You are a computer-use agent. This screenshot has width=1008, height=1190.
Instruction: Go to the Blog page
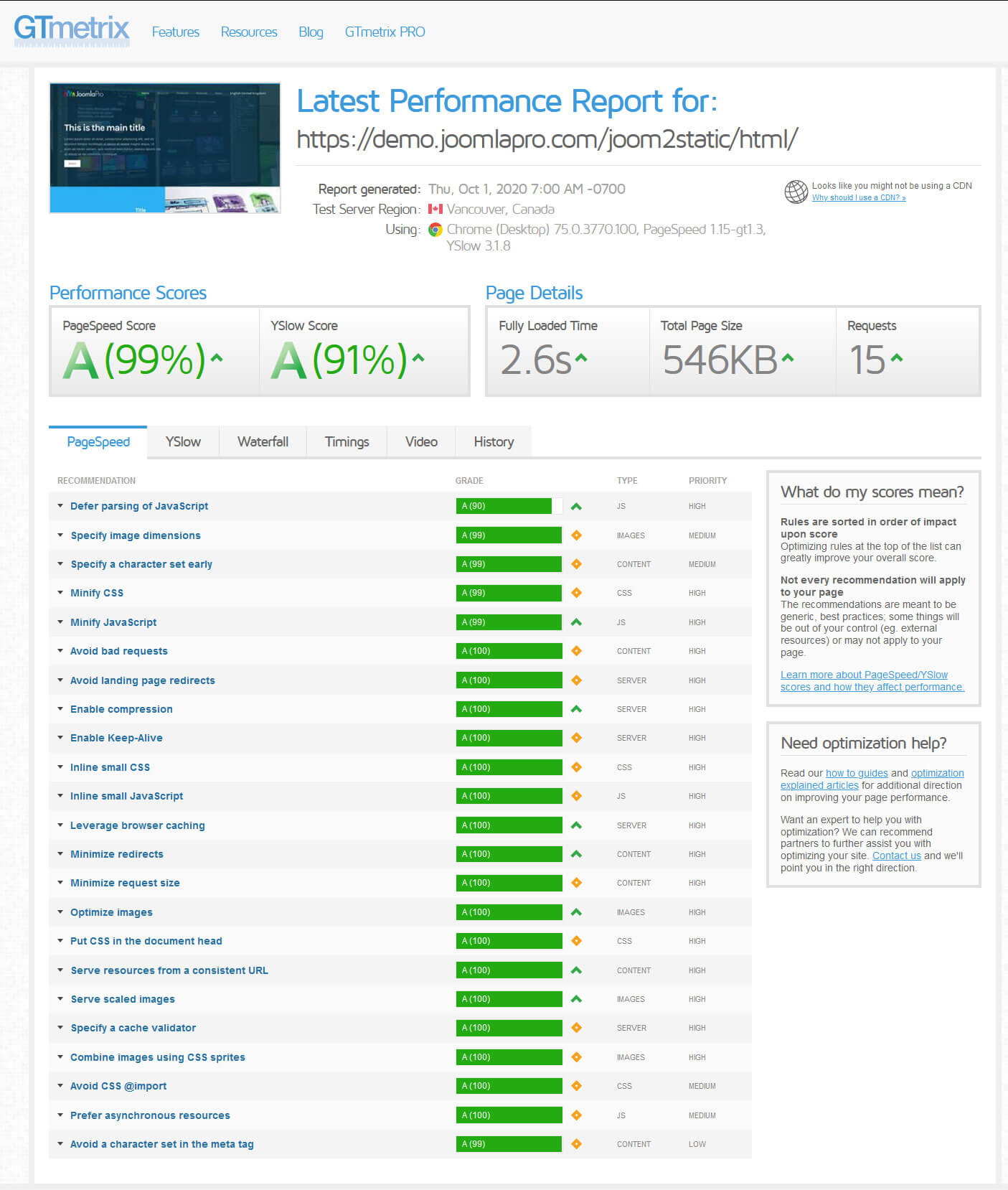pos(311,32)
